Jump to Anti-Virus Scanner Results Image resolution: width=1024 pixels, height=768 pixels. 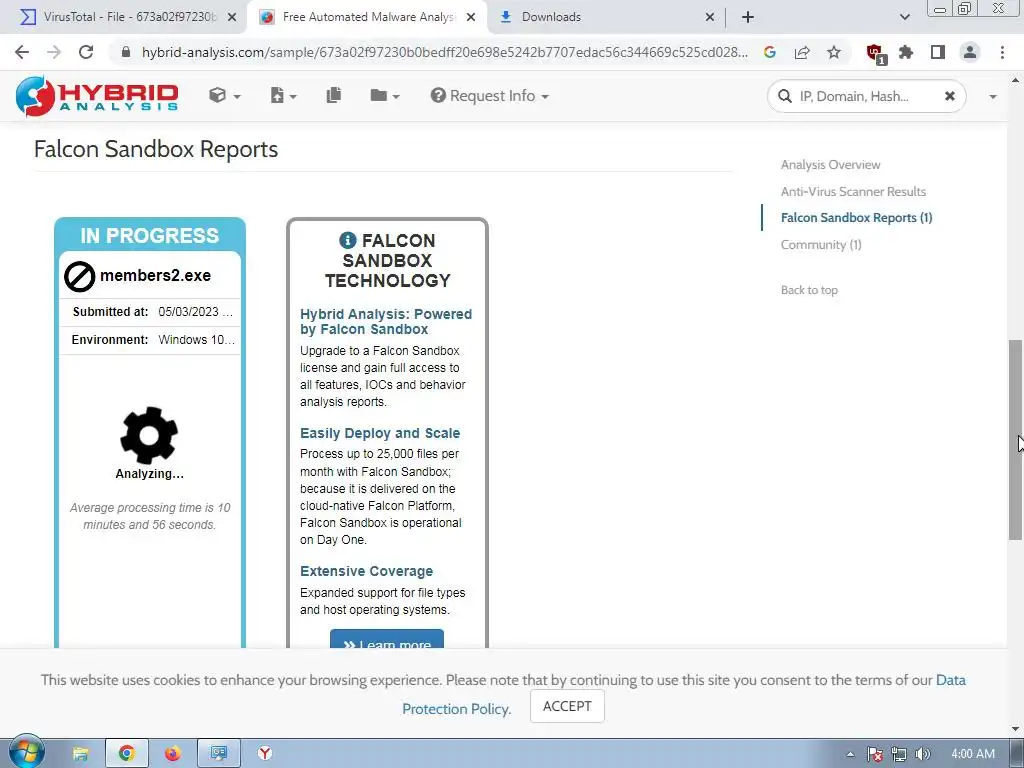pyautogui.click(x=853, y=191)
